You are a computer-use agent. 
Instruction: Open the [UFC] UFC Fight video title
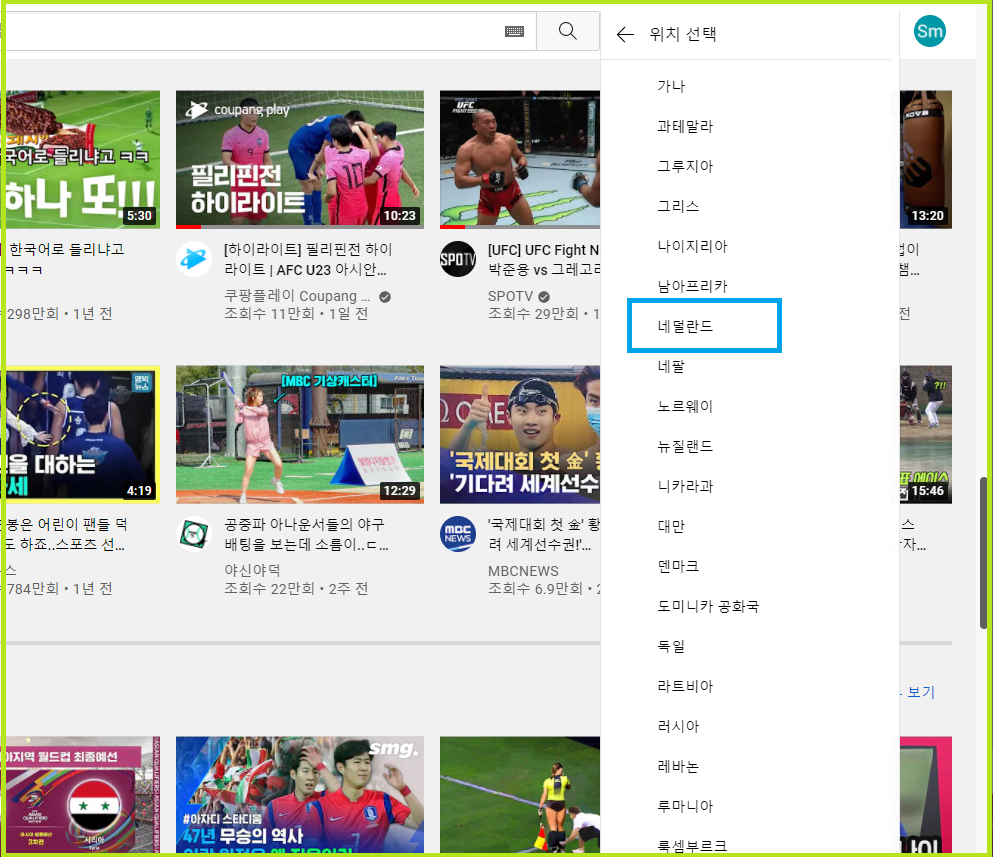[x=543, y=260]
